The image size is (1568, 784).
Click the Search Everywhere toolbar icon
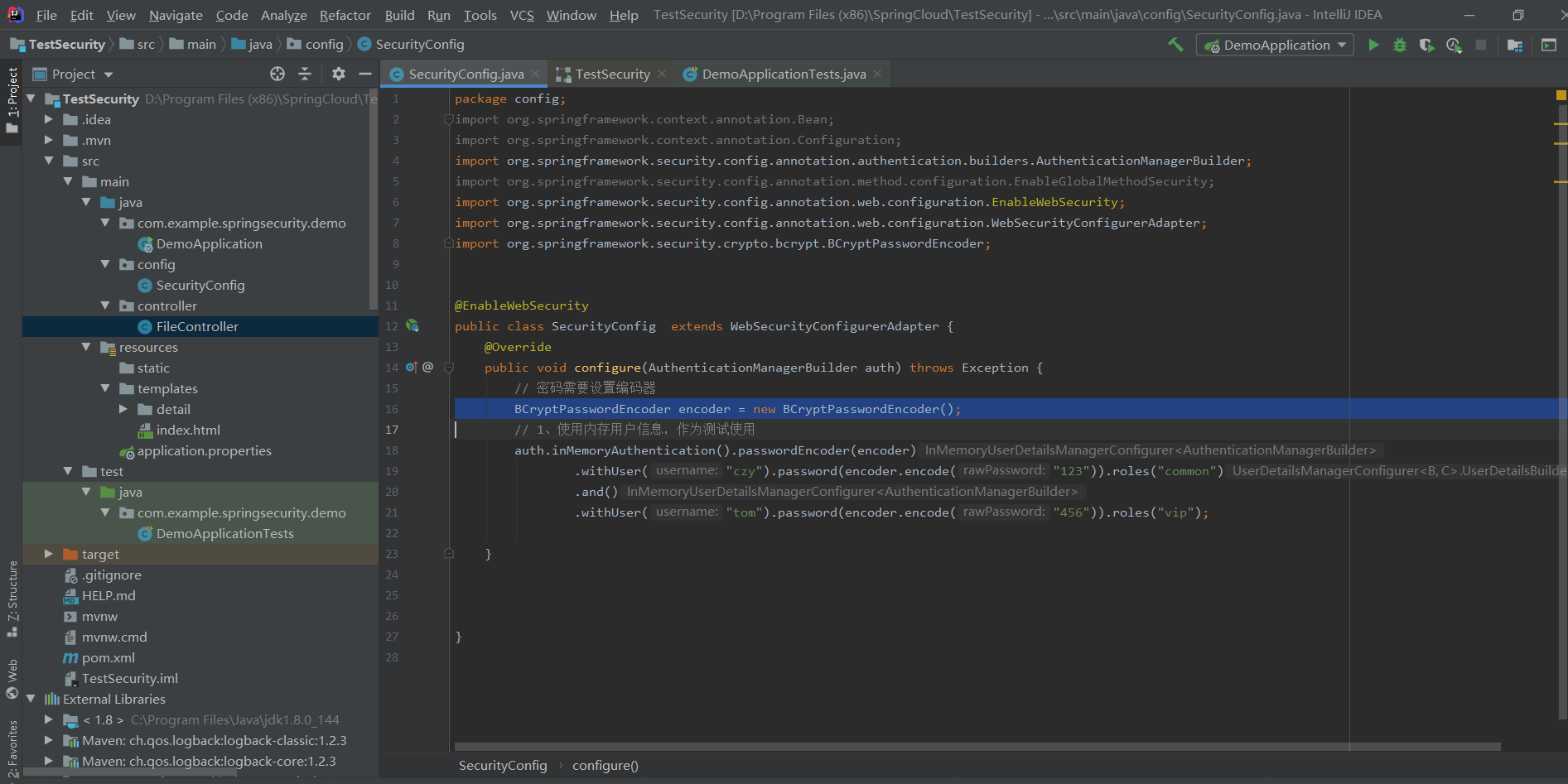point(1548,45)
